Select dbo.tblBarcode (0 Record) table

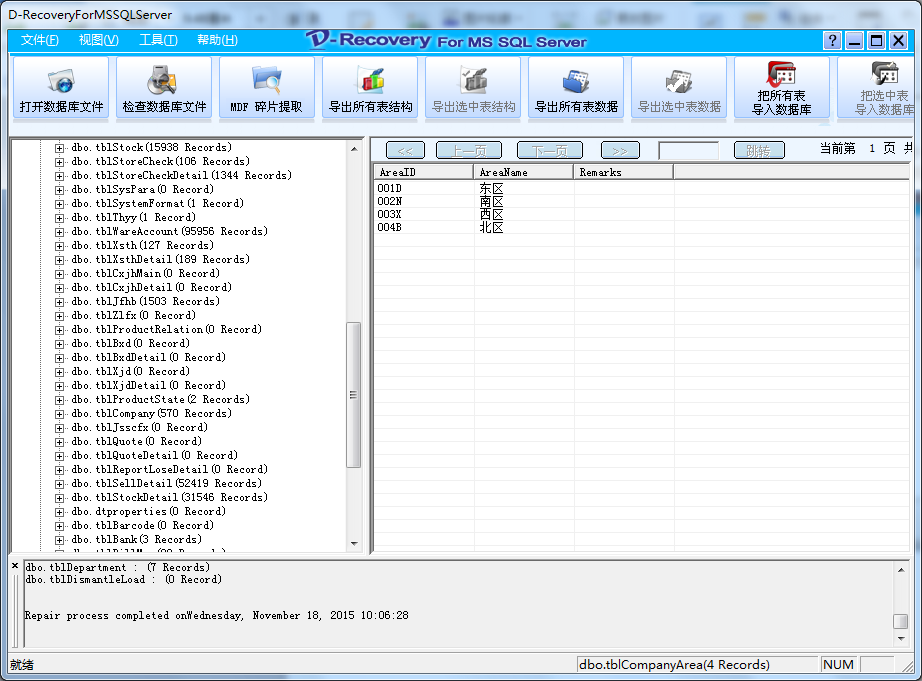(142, 526)
